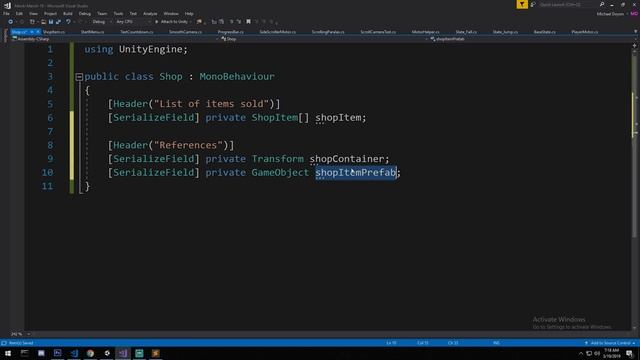The width and height of the screenshot is (640, 360).
Task: Open Unity from the taskbar
Action: 107,353
